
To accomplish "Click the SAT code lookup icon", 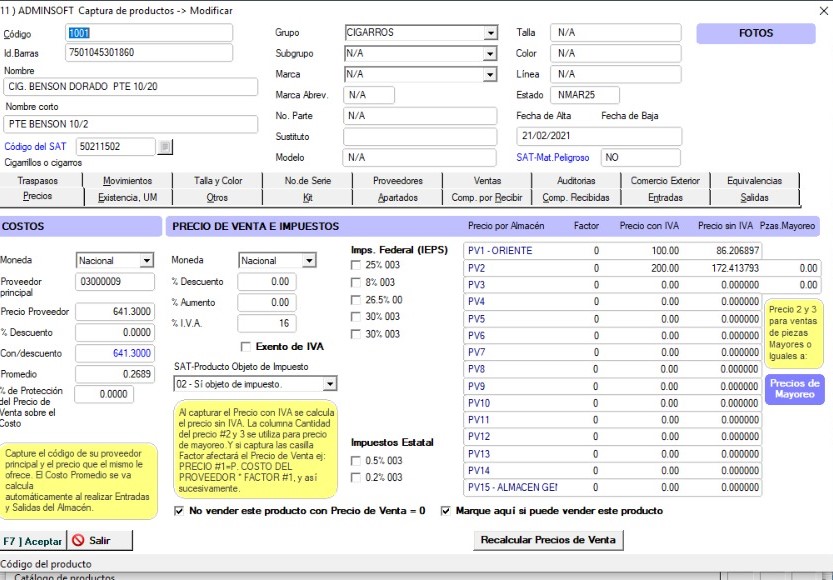I will click(x=166, y=147).
